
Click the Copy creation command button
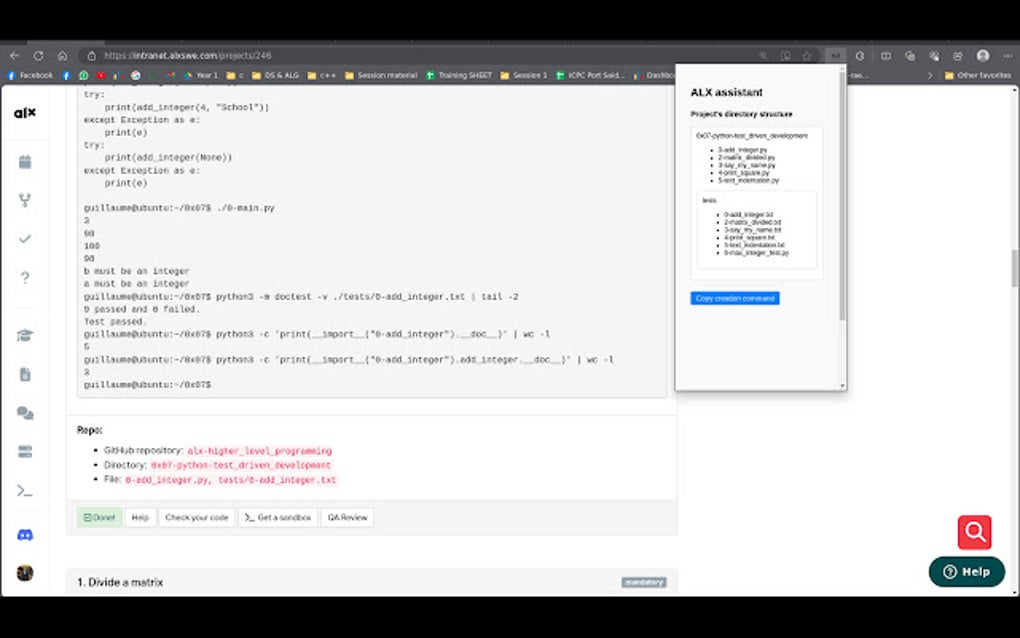click(x=735, y=298)
